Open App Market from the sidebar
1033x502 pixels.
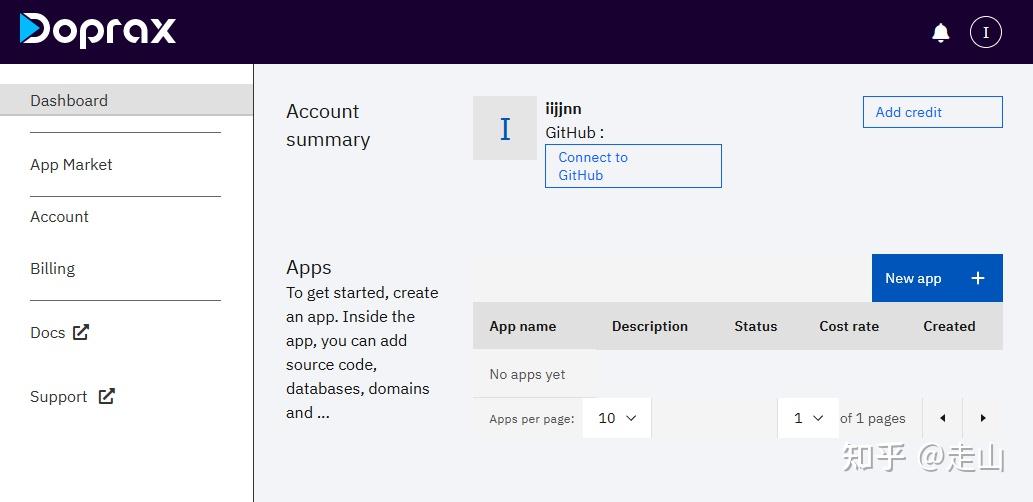coord(71,164)
